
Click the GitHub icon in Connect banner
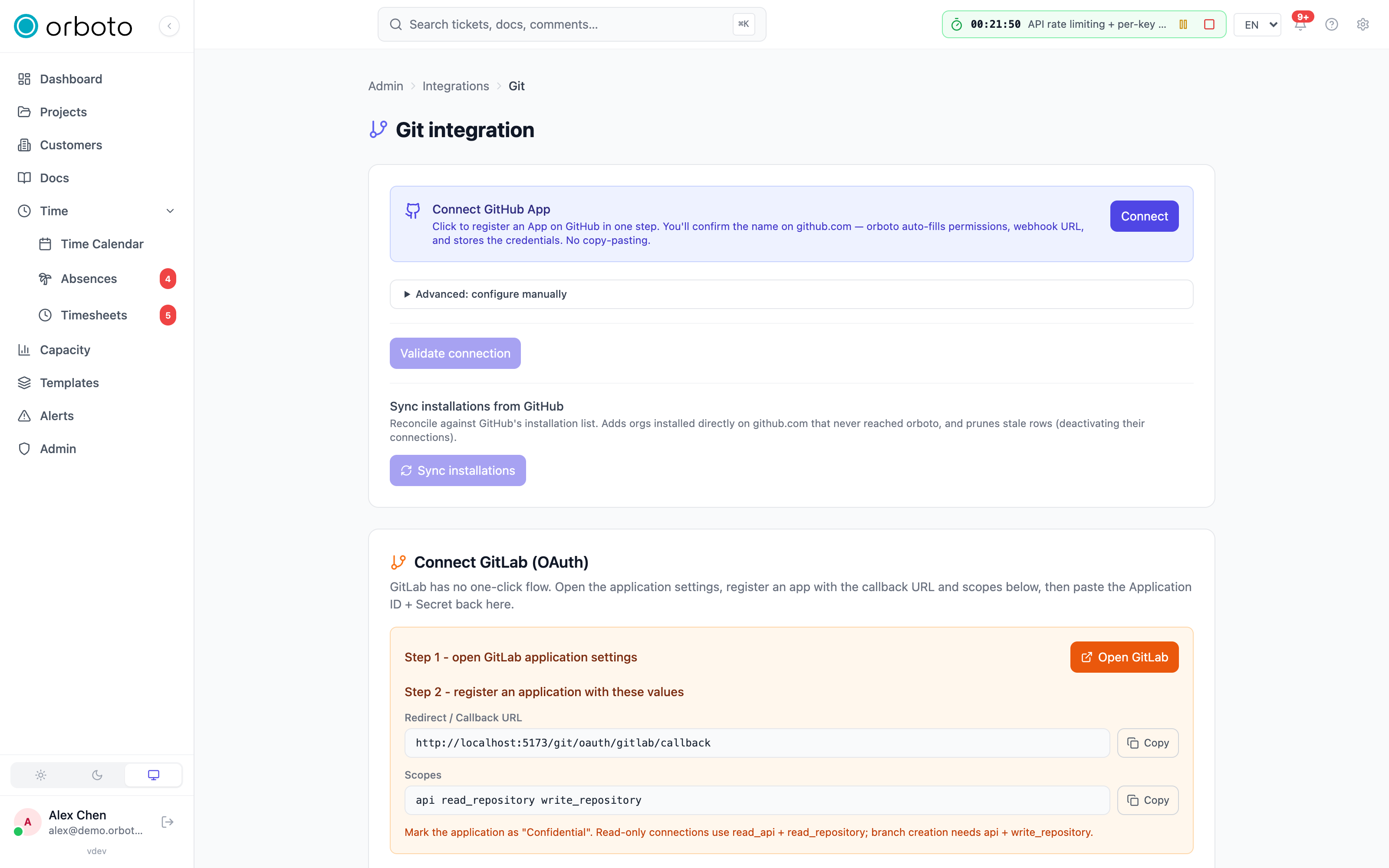point(413,210)
